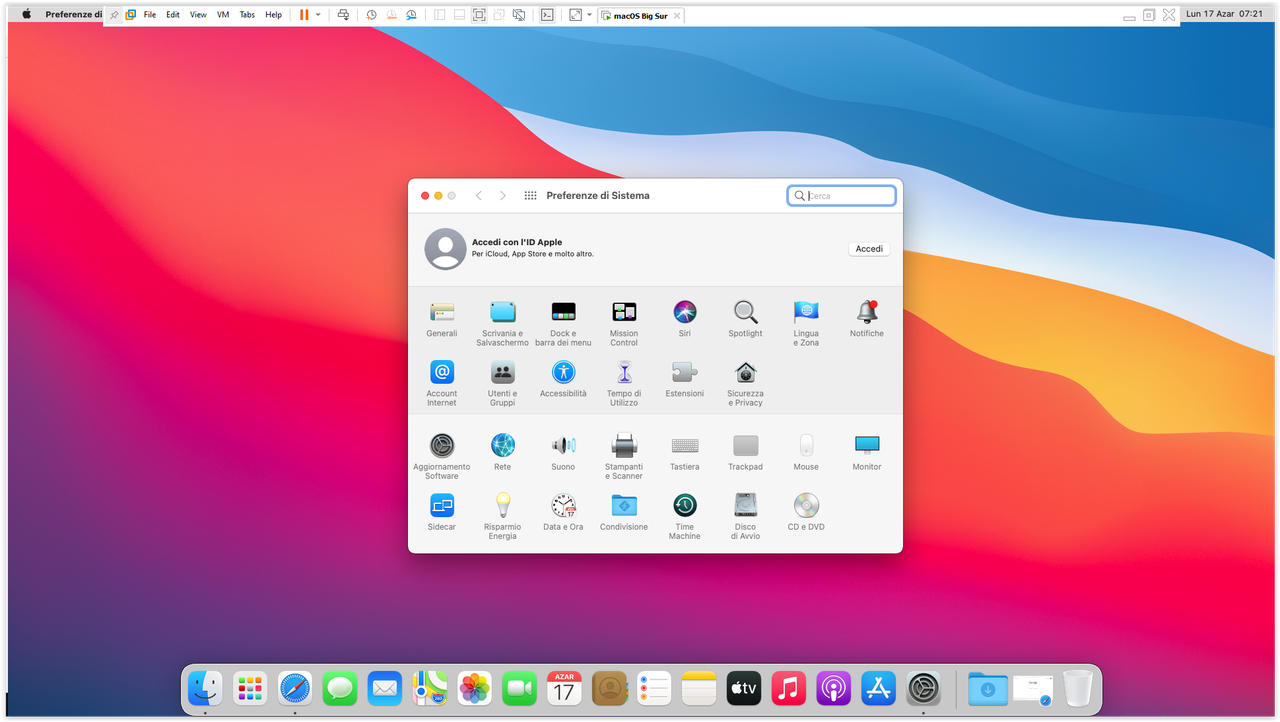Open Risparmio Energia settings
The image size is (1280, 722).
pyautogui.click(x=502, y=516)
